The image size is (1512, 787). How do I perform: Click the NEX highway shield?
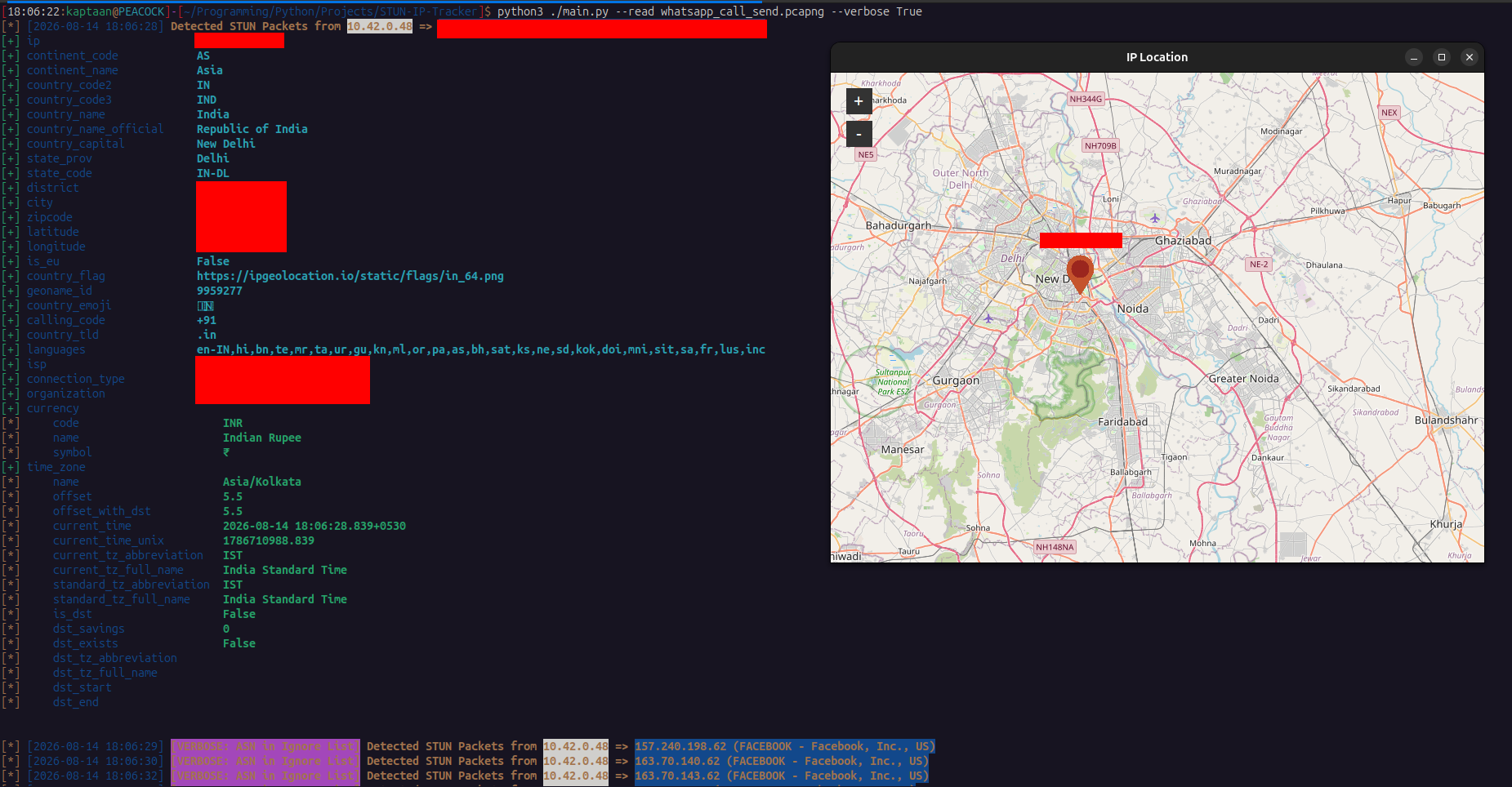(1389, 113)
